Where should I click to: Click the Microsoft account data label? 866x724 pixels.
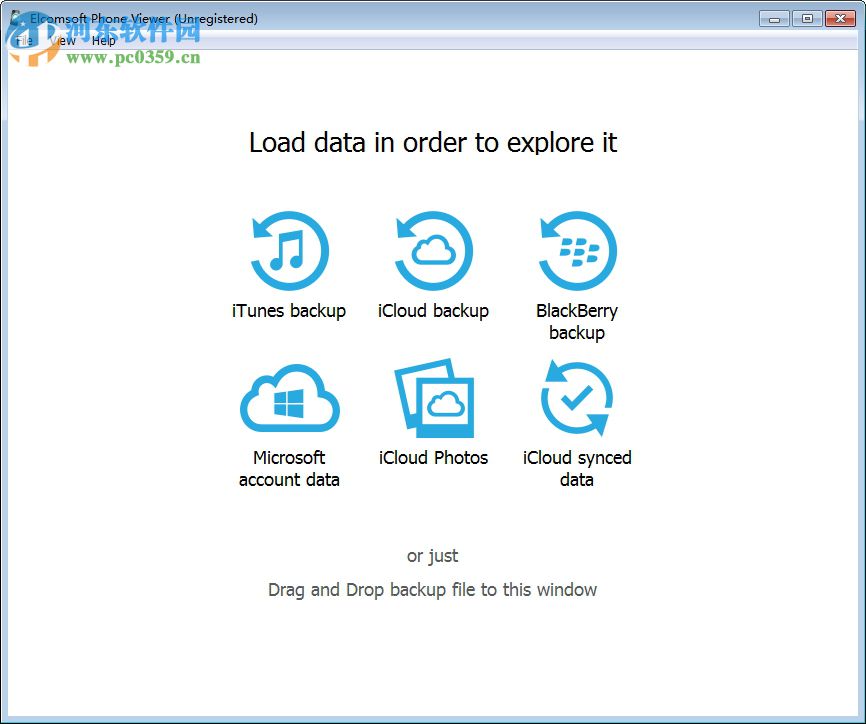click(289, 468)
